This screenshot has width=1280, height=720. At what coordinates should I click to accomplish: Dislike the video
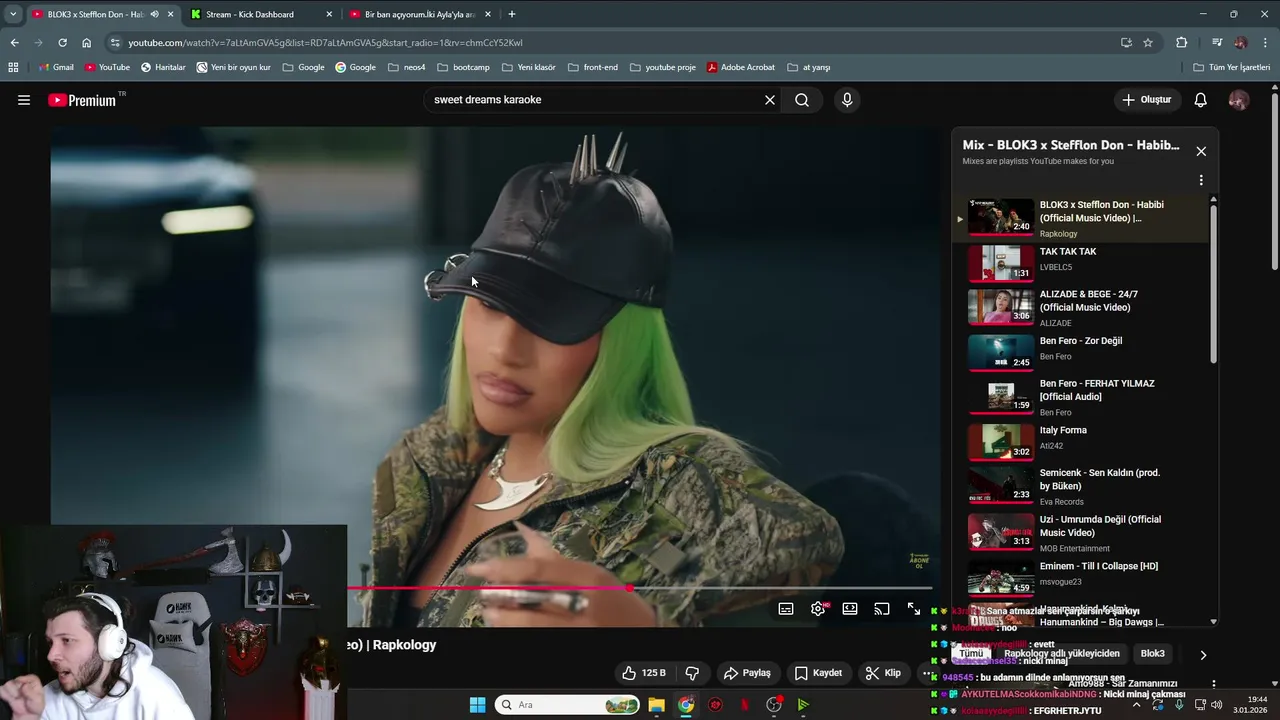pos(692,673)
